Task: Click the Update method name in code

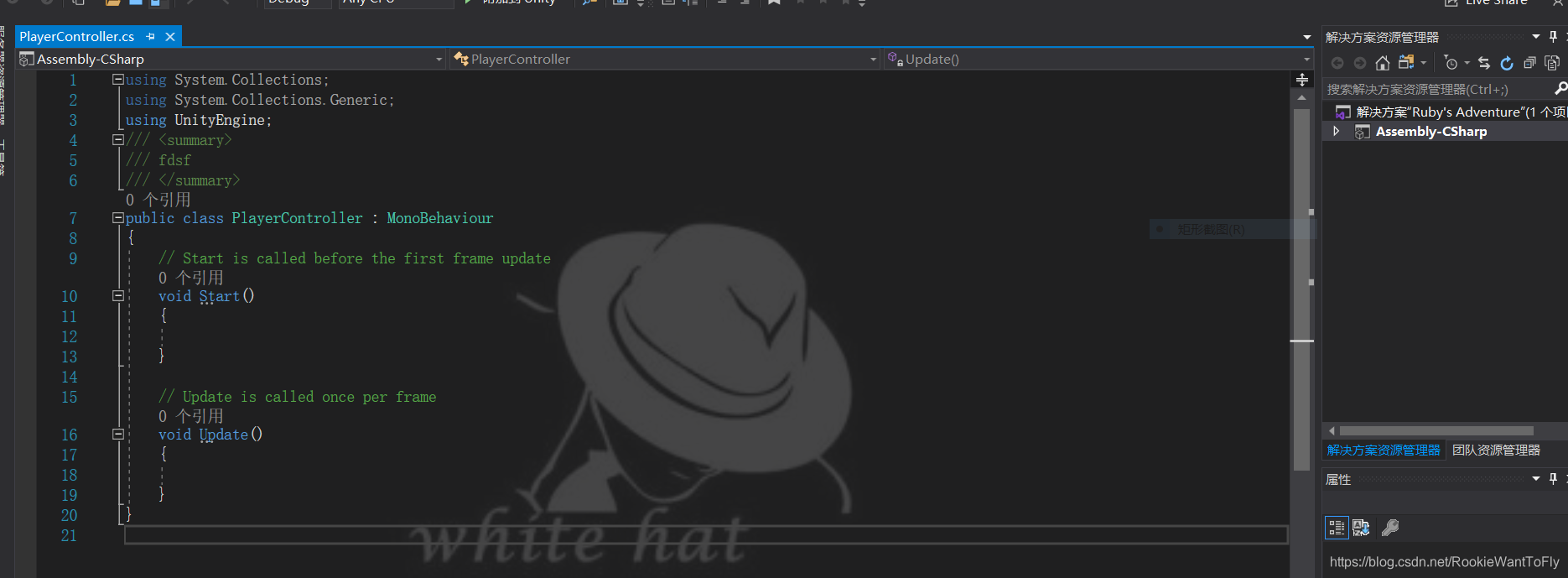Action: 224,435
